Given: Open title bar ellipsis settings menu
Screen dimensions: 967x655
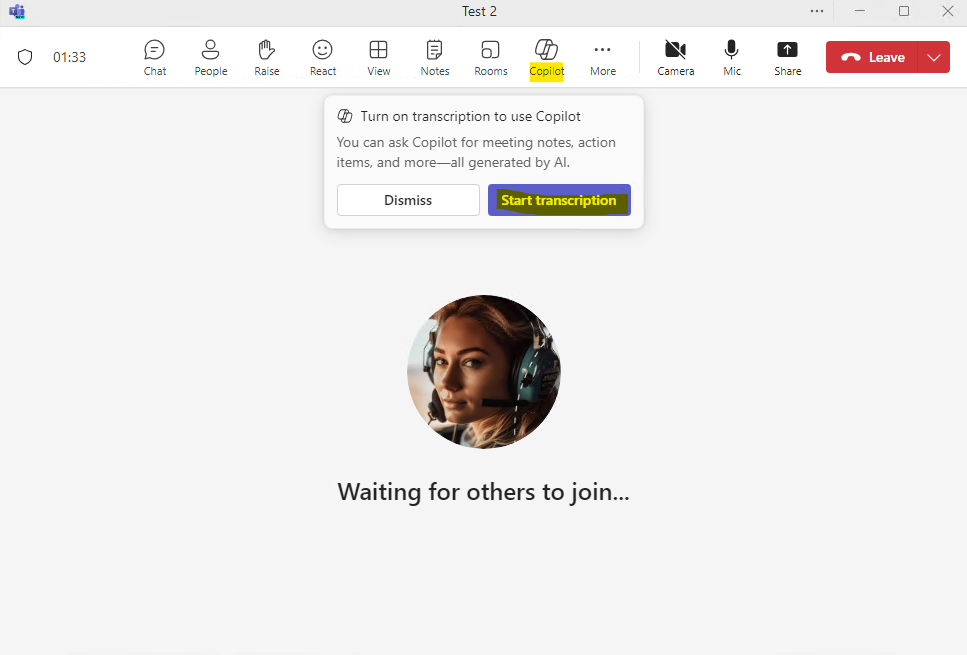Looking at the screenshot, I should click(817, 11).
